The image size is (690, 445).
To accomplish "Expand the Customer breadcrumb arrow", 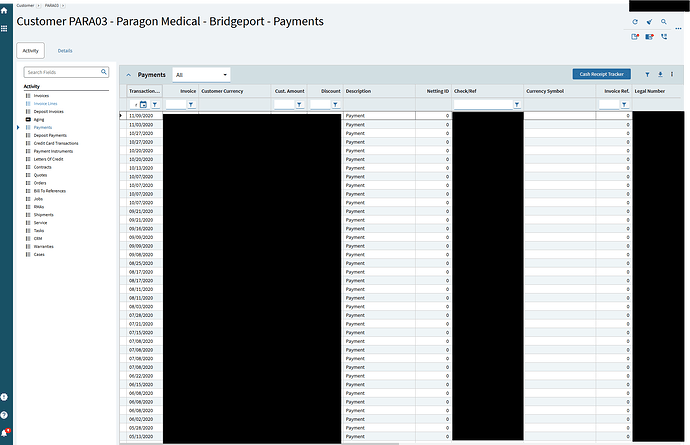I will pos(38,5).
